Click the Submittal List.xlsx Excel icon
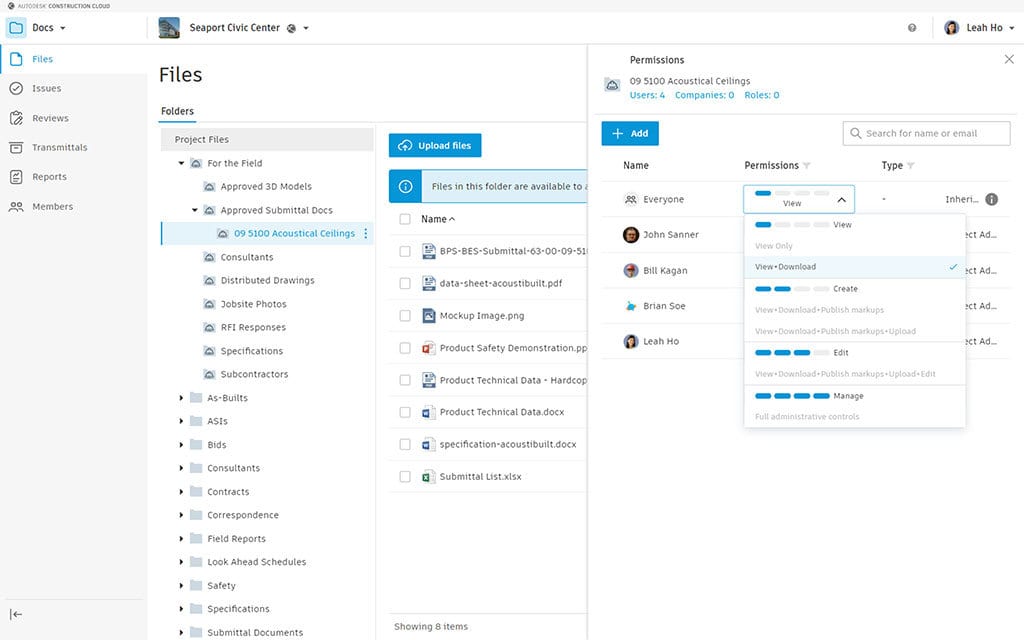Viewport: 1024px width, 640px height. pos(428,477)
